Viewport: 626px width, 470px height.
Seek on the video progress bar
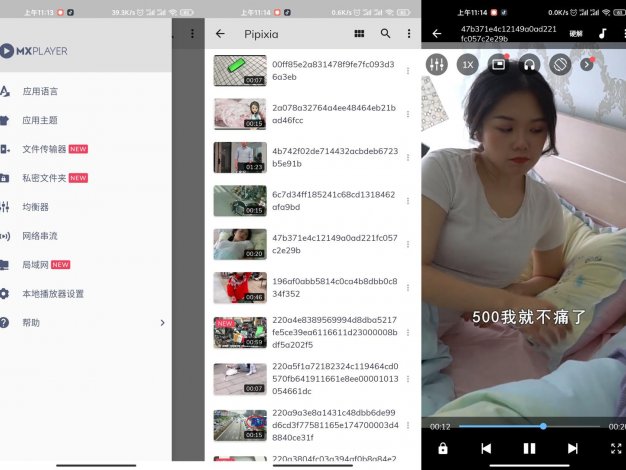coord(529,426)
